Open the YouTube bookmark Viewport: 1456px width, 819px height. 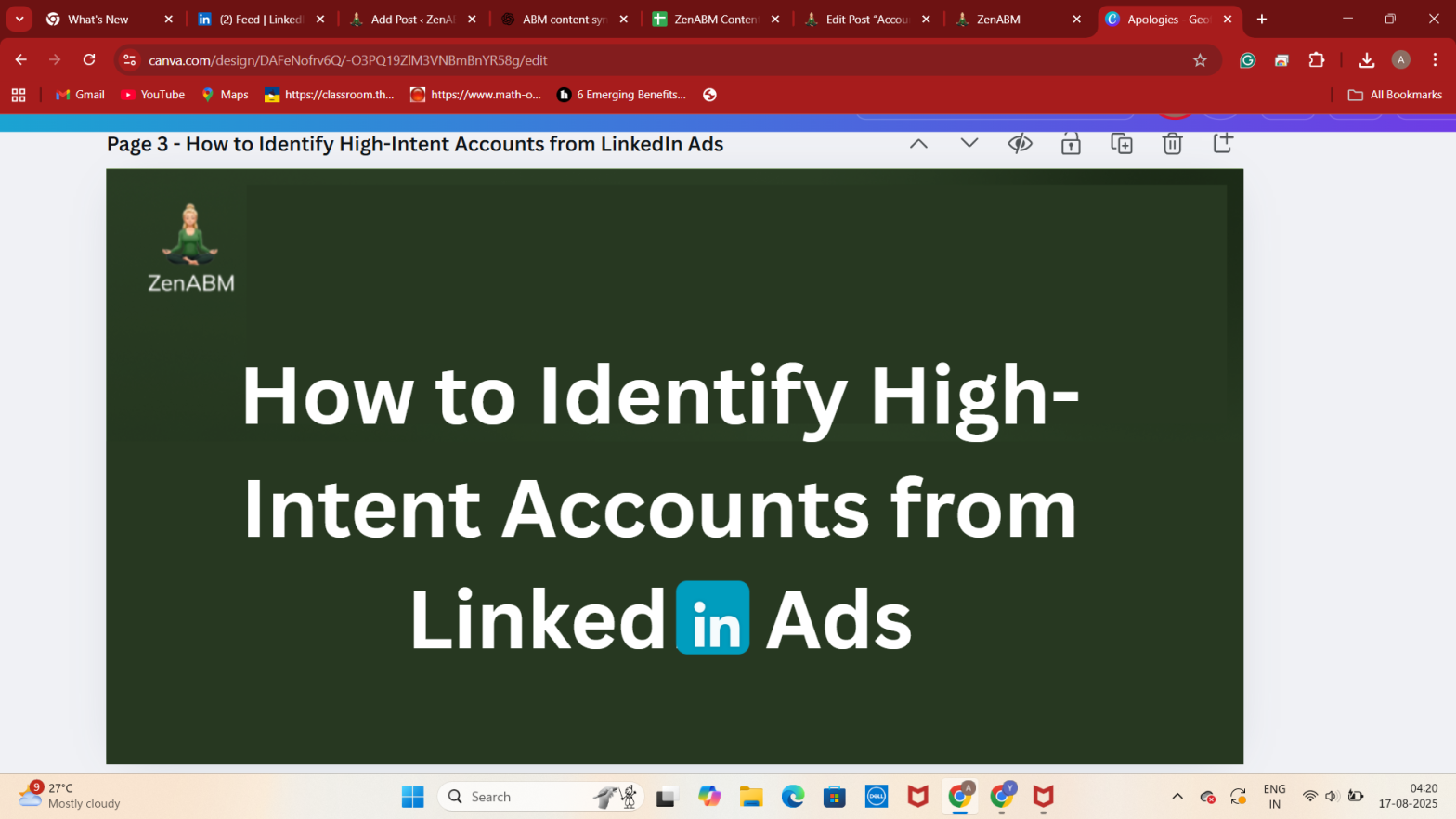[153, 95]
